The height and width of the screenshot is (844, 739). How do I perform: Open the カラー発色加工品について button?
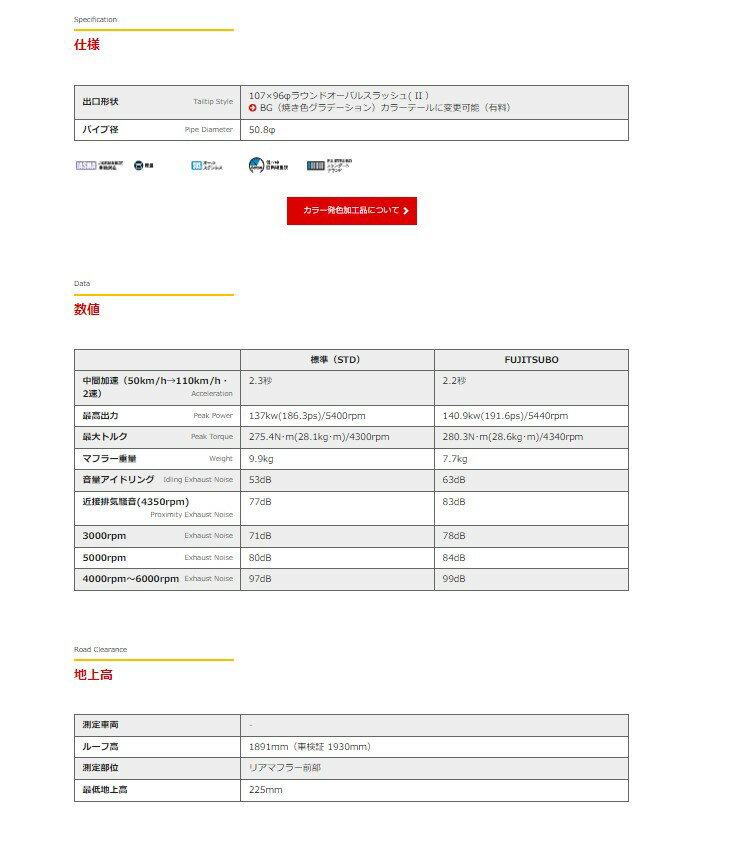351,211
